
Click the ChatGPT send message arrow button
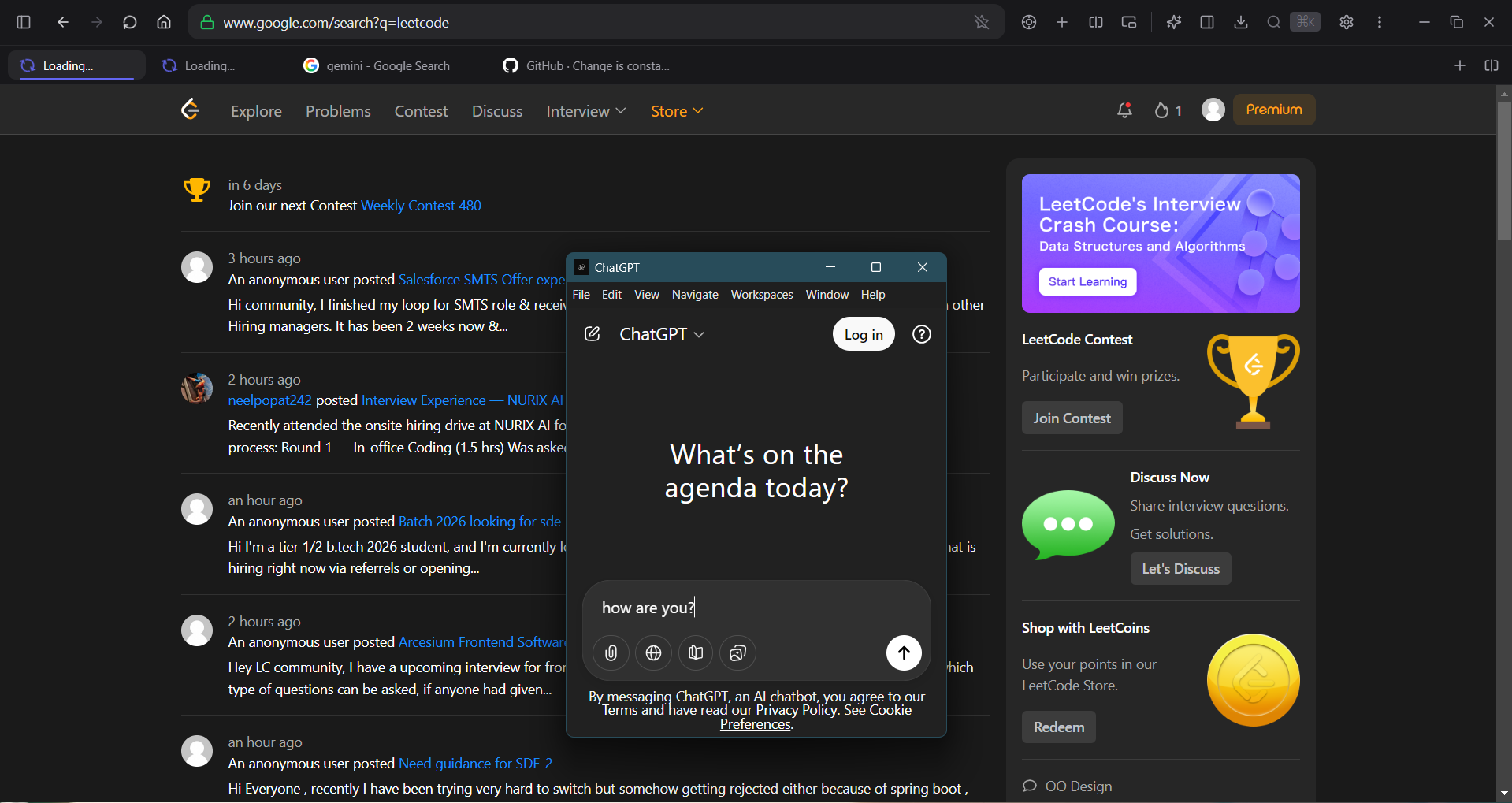(904, 652)
